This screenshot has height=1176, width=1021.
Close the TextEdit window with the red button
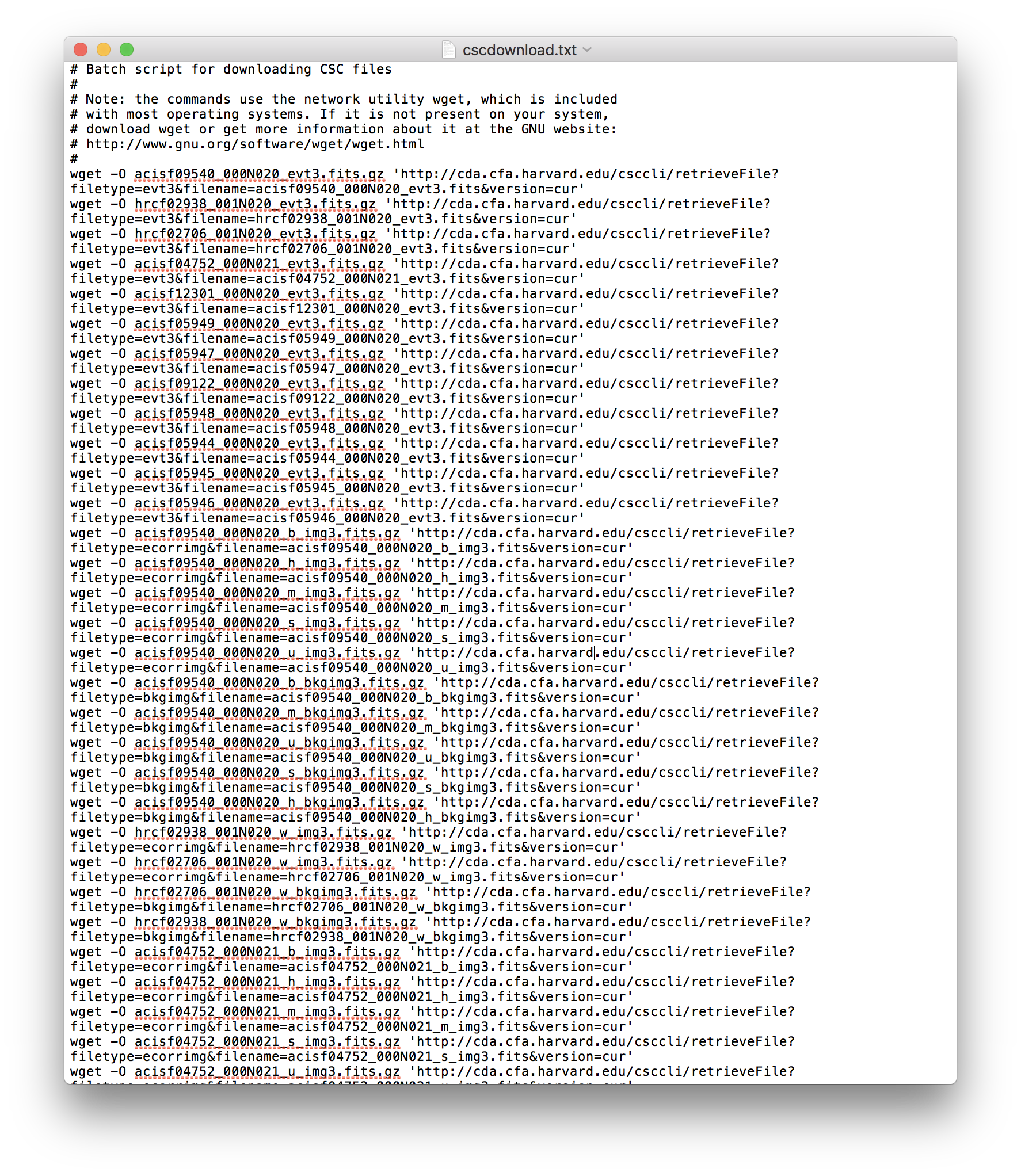tap(81, 50)
